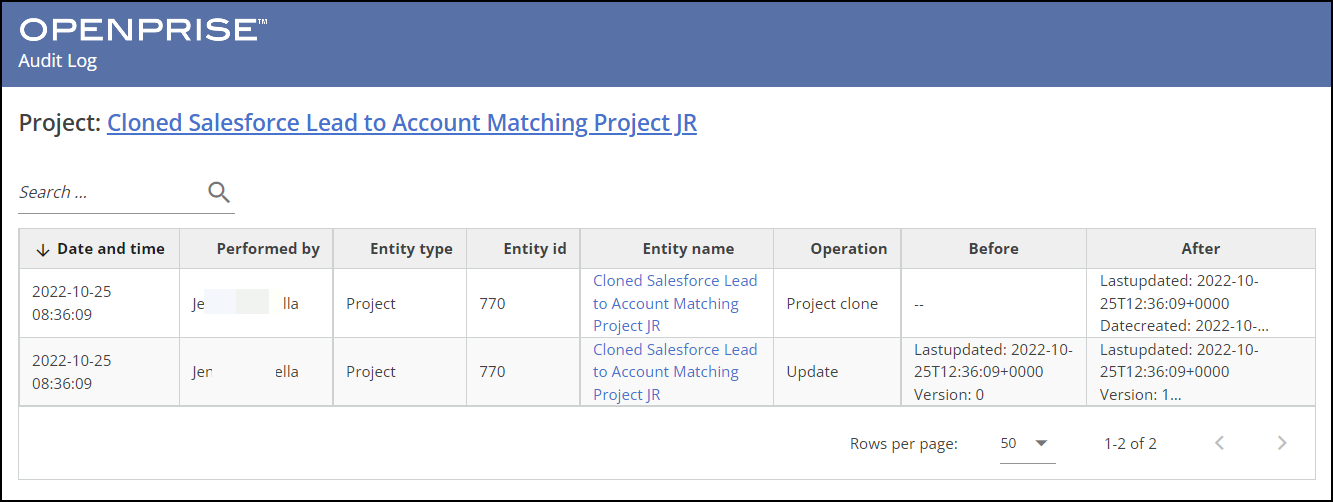This screenshot has height=502, width=1333.
Task: Click date cell in Update row
Action: point(100,372)
